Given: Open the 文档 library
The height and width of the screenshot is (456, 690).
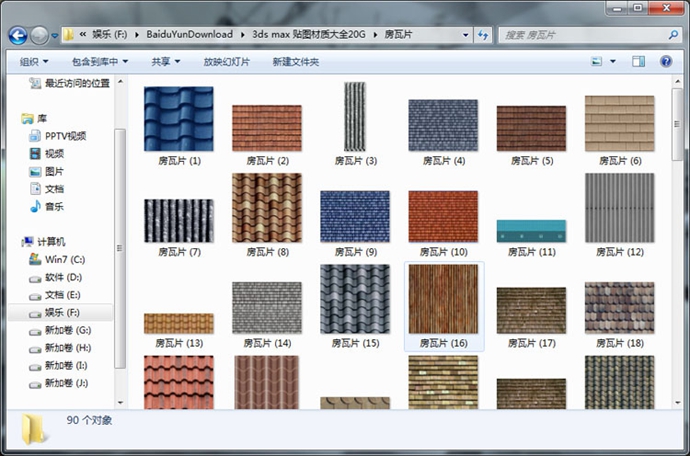Looking at the screenshot, I should 47,189.
